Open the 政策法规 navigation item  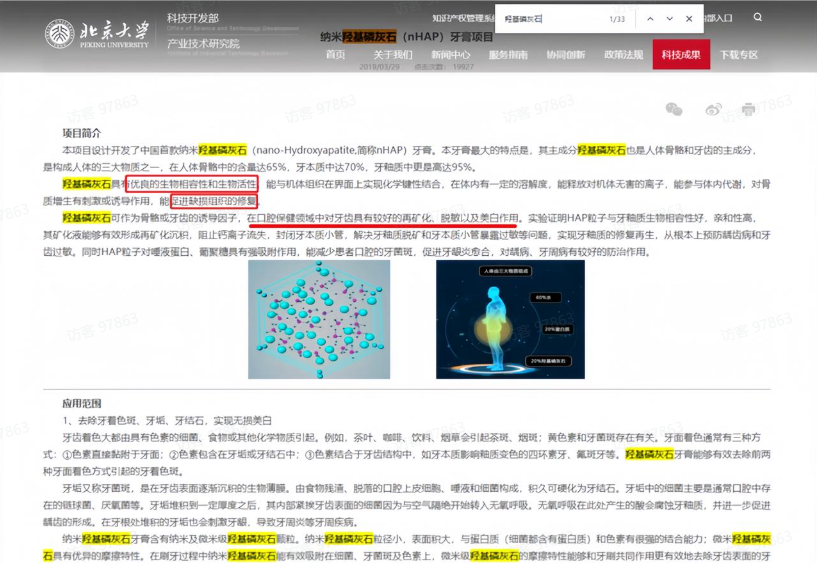point(623,54)
